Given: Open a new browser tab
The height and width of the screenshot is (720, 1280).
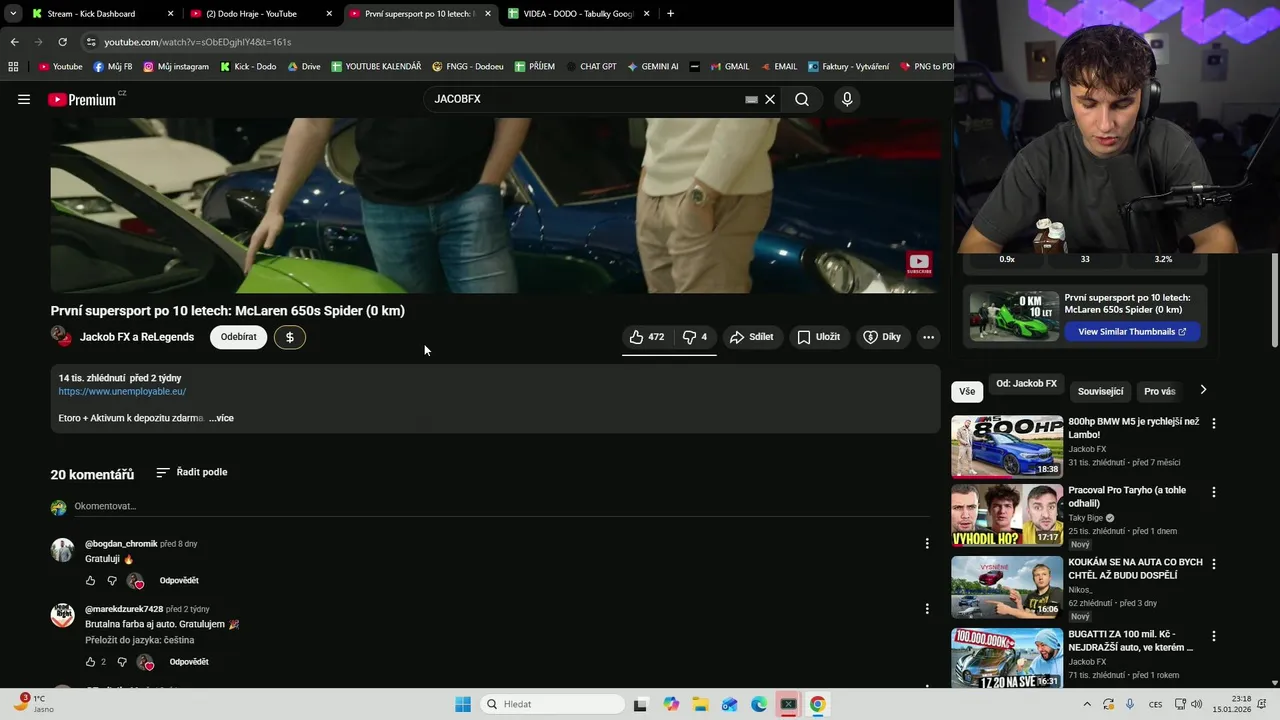Looking at the screenshot, I should point(670,14).
